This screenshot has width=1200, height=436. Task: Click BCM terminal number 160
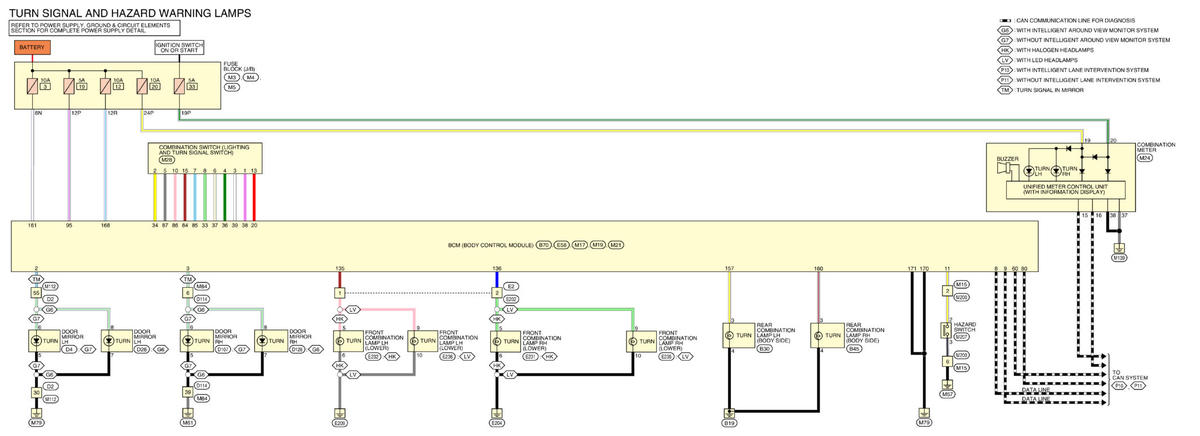point(818,268)
